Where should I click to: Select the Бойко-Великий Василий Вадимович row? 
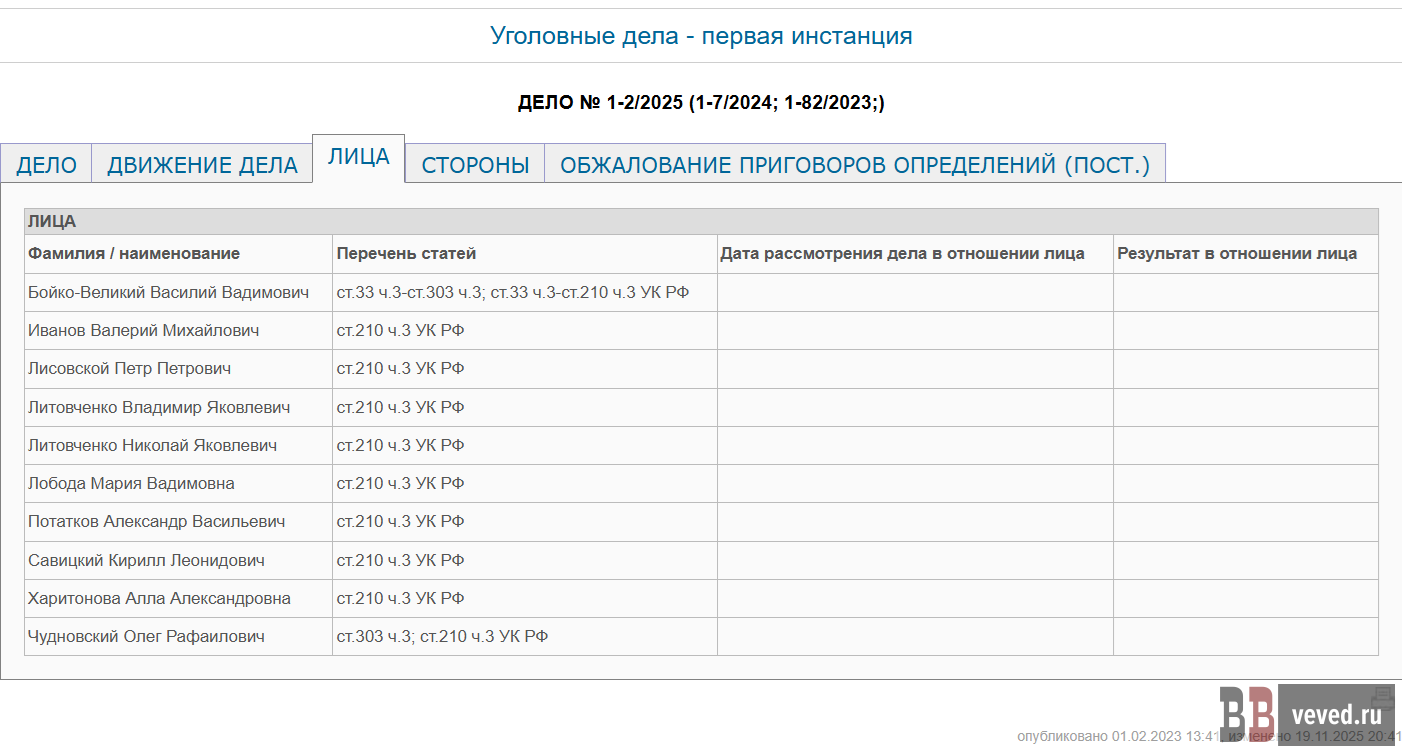click(x=168, y=292)
